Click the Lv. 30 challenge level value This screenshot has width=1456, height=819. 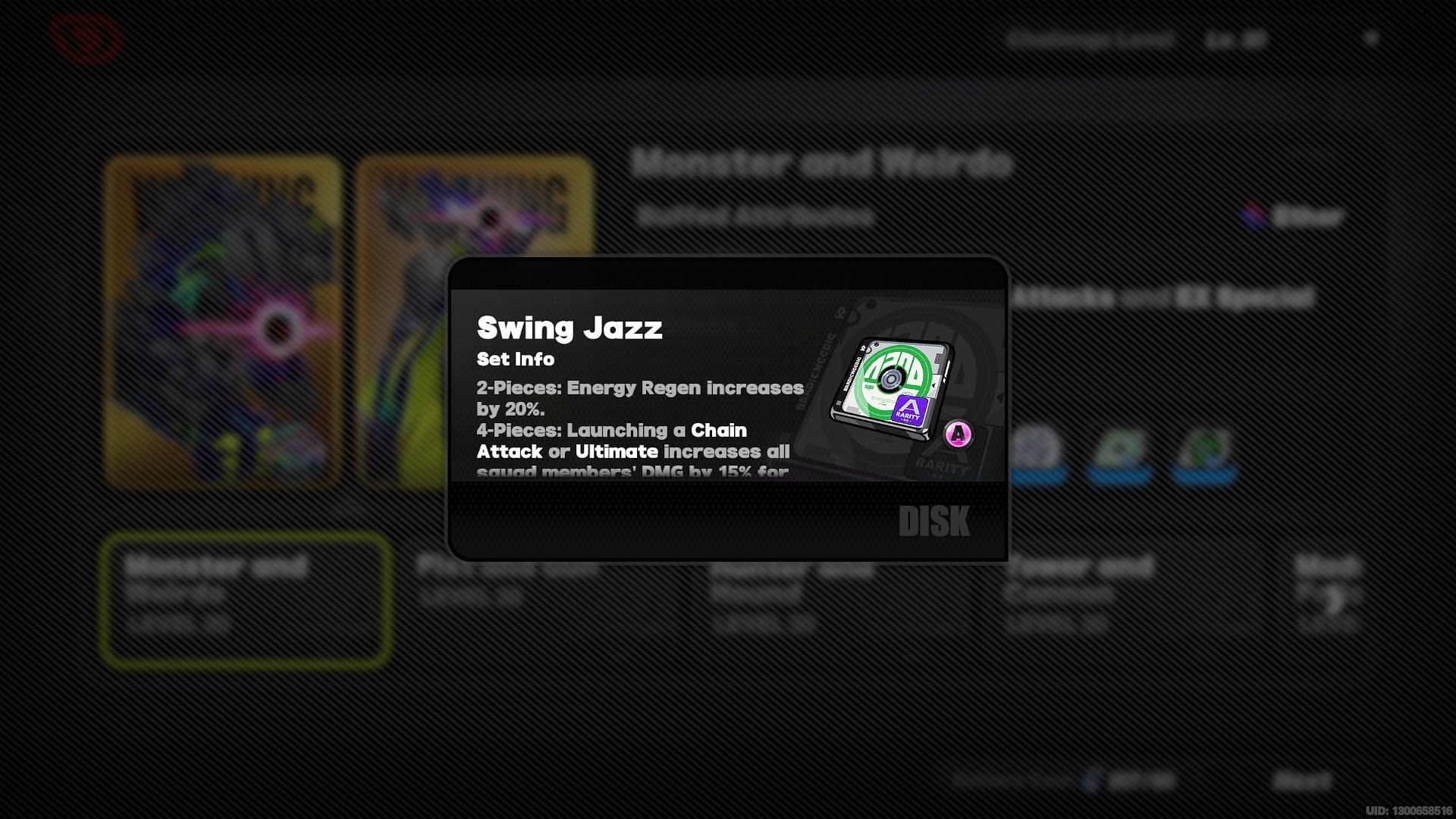point(1236,39)
